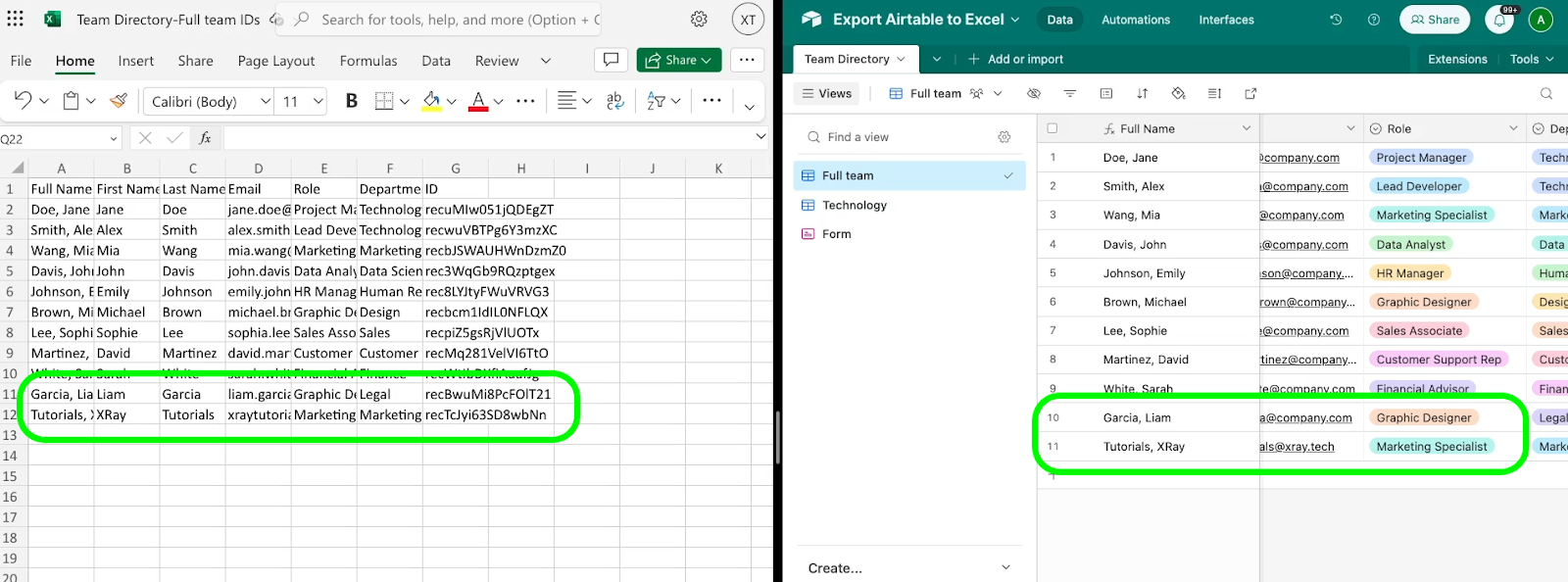Click Airtable share view export icon
Viewport: 1568px width, 582px height.
(x=1250, y=93)
